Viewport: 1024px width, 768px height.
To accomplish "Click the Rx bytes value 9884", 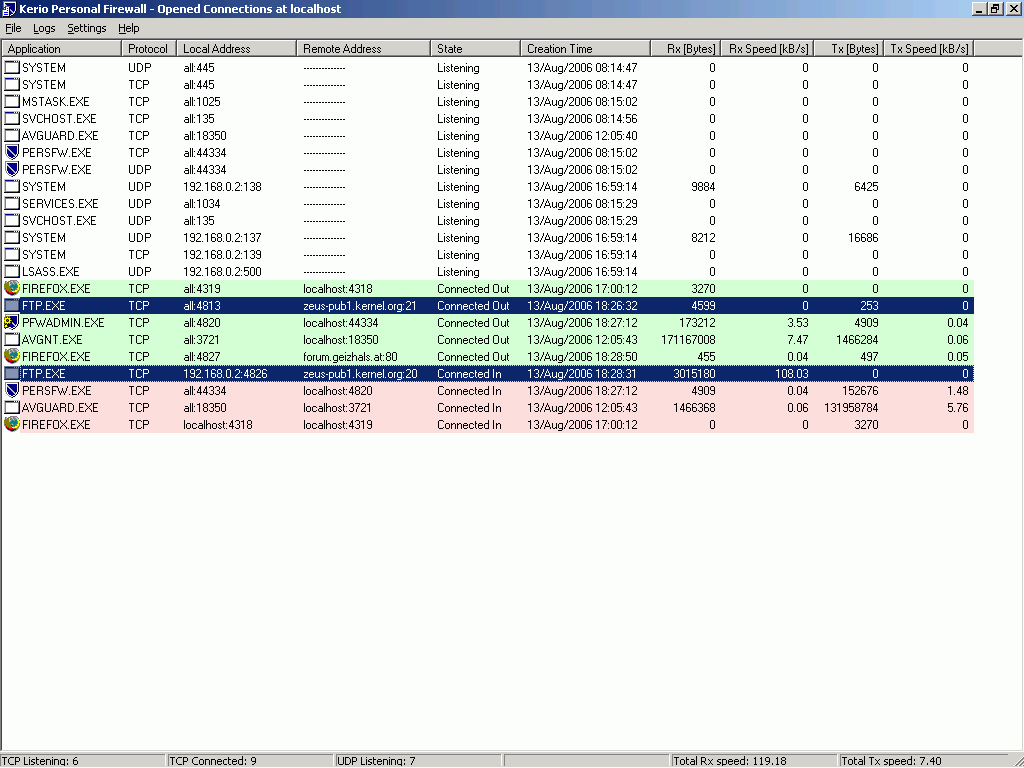I will pos(703,187).
